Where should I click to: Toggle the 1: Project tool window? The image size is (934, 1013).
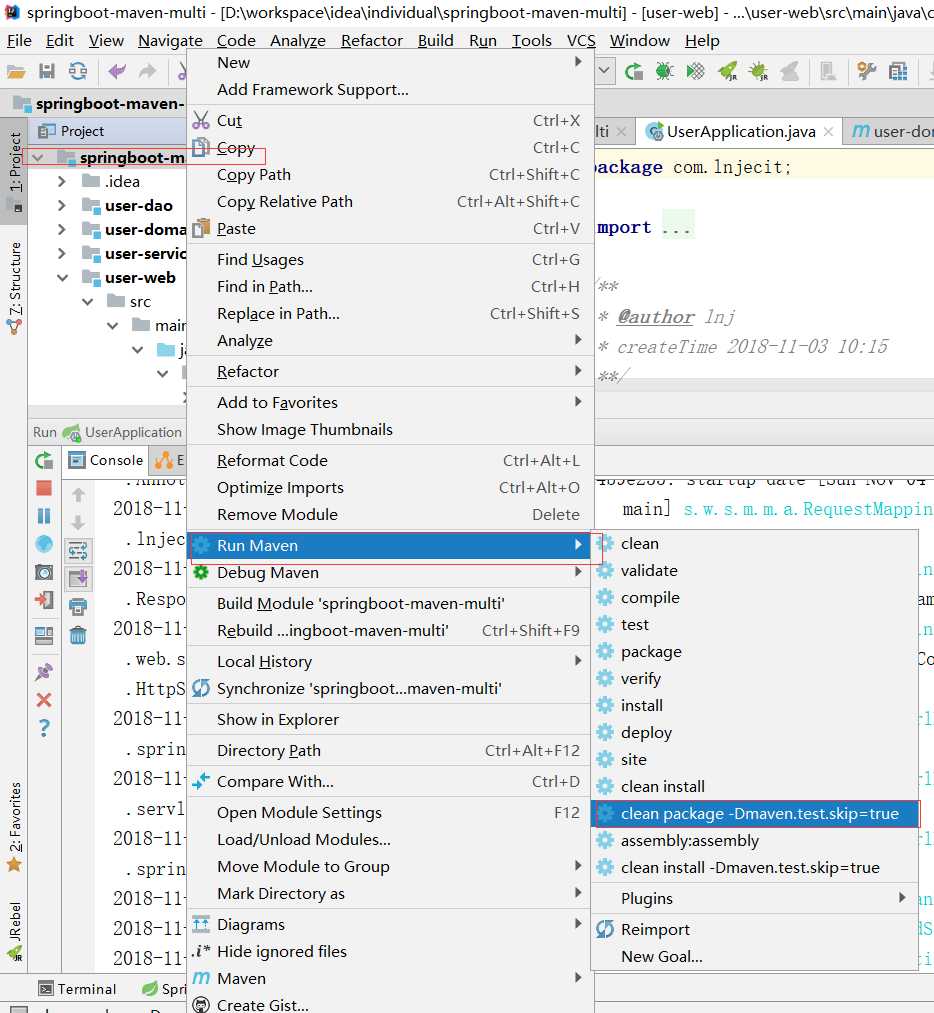14,171
